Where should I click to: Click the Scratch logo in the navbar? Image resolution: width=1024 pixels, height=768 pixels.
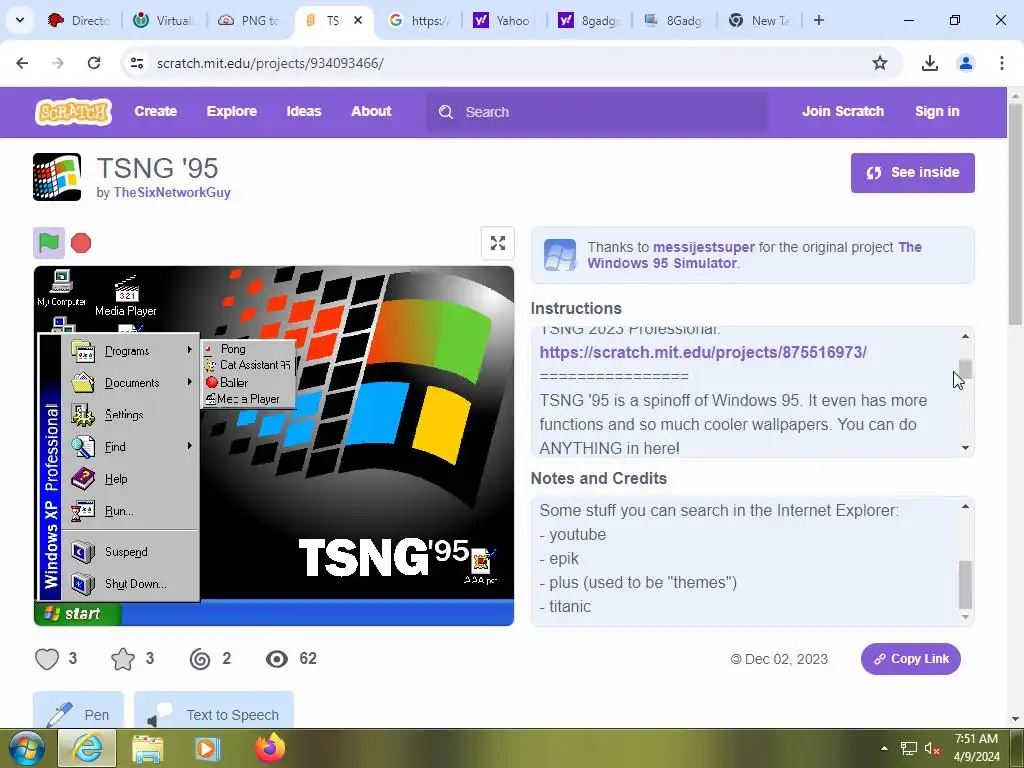(73, 112)
